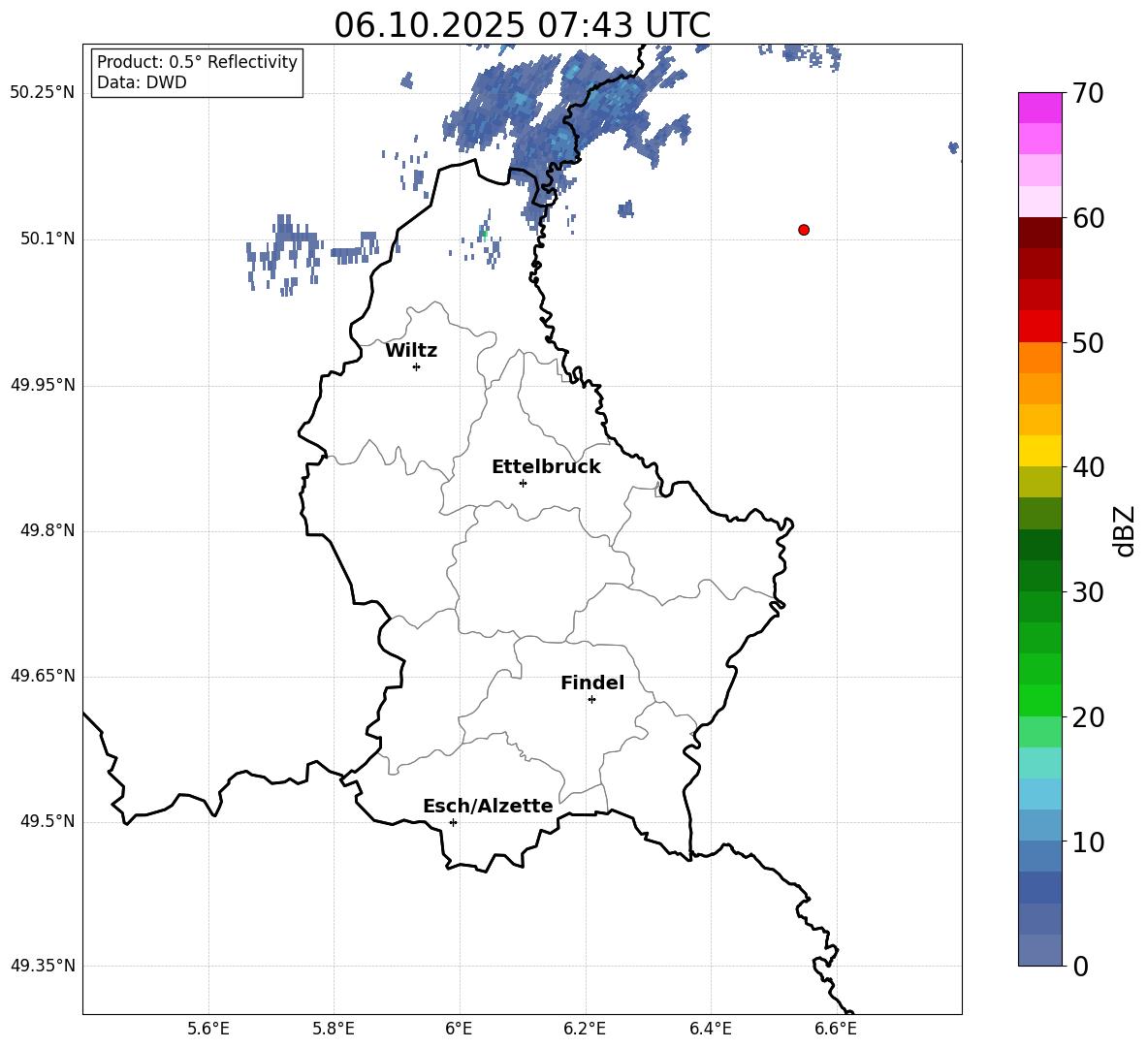
Task: Click the Esch/Alzette city label
Action: (488, 806)
